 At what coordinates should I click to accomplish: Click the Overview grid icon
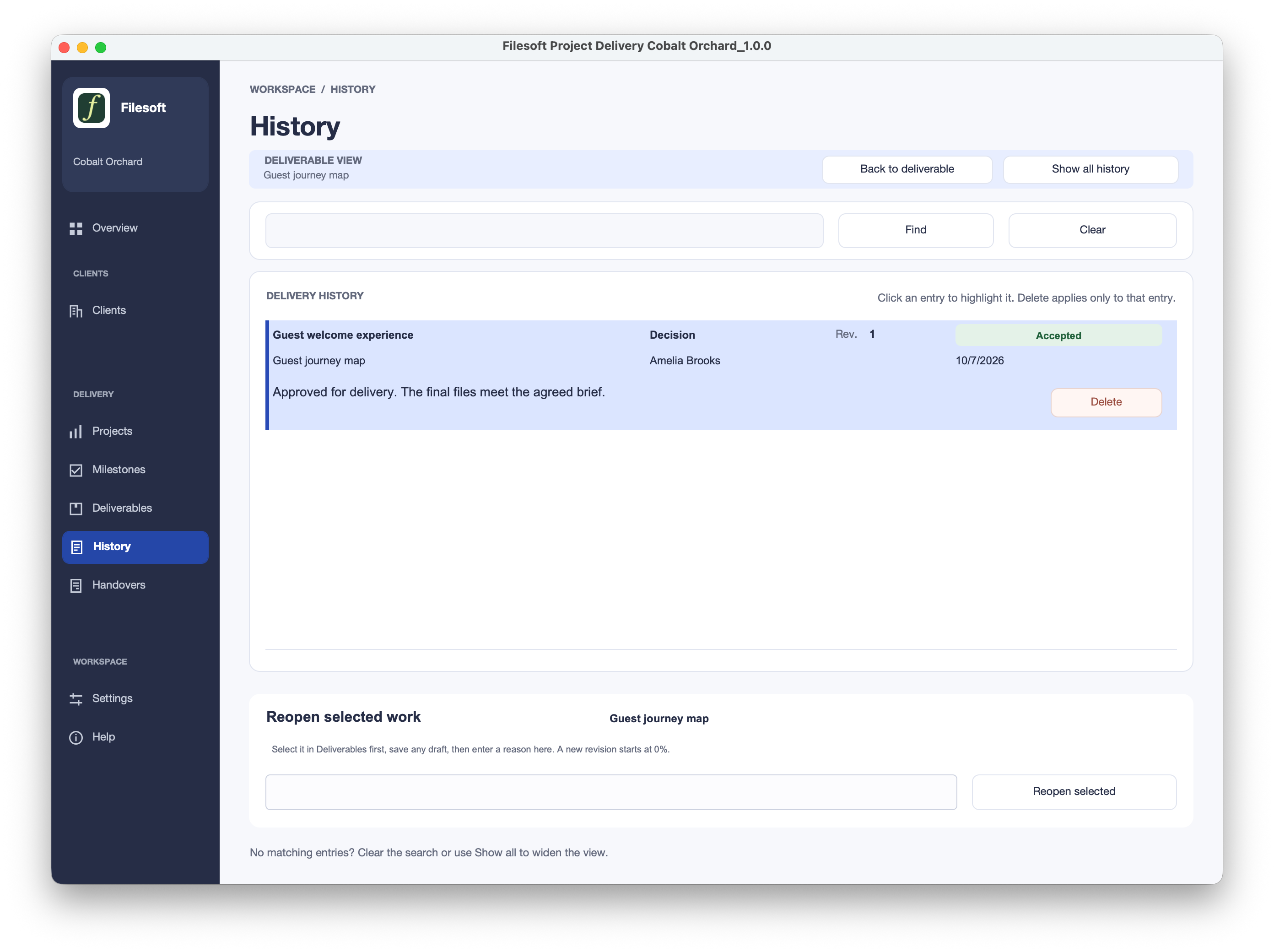pyautogui.click(x=76, y=229)
